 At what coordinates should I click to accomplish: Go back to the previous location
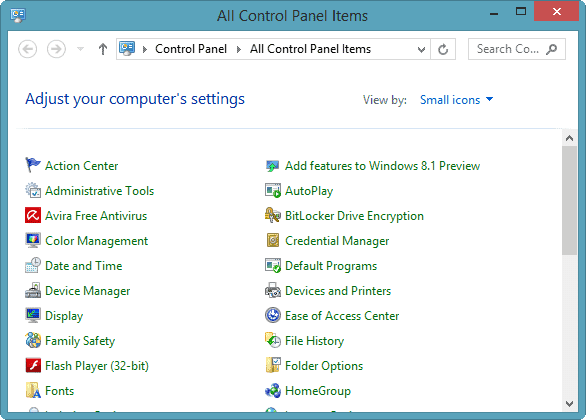tap(28, 49)
